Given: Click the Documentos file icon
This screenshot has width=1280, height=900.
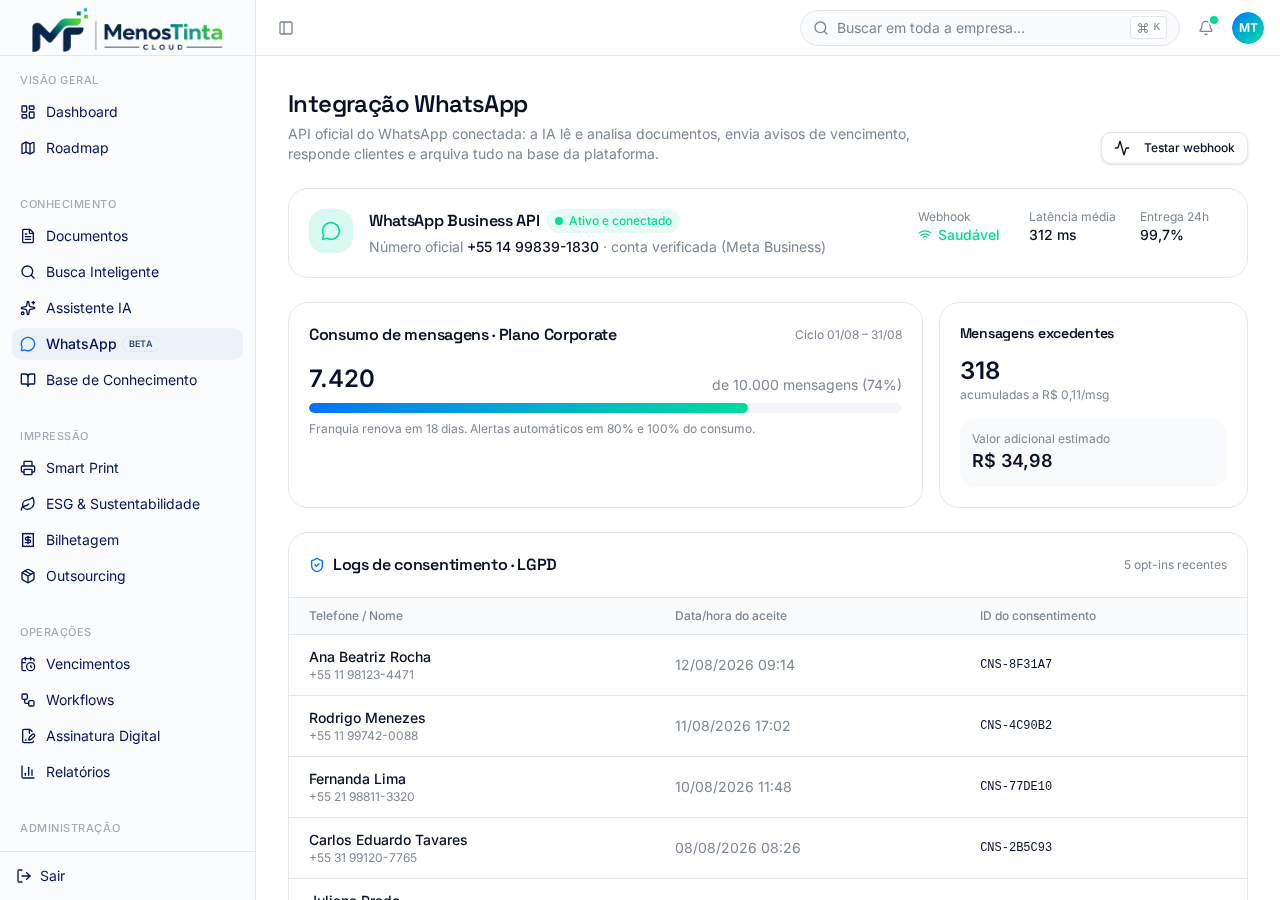Looking at the screenshot, I should point(28,236).
